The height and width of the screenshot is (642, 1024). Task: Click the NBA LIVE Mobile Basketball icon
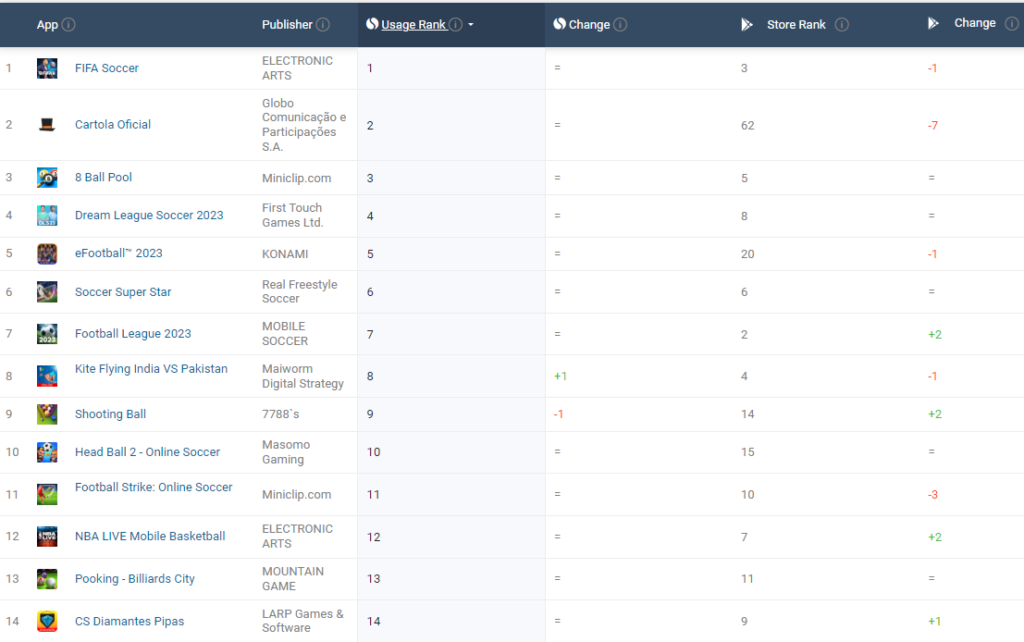47,537
